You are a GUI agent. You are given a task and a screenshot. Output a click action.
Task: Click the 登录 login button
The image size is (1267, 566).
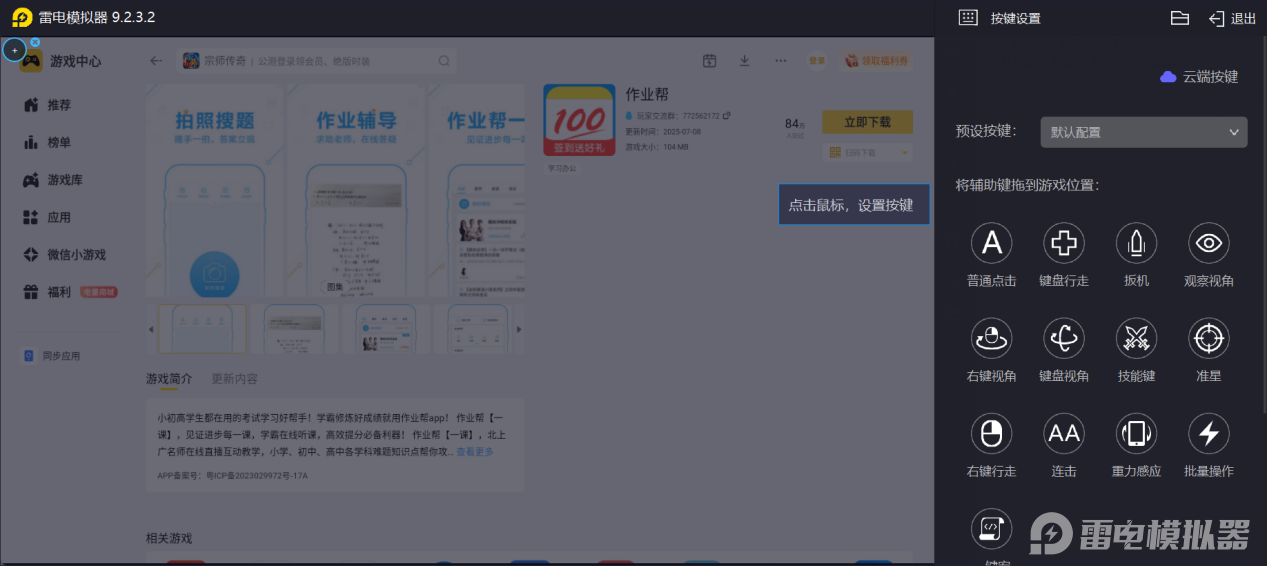click(817, 61)
